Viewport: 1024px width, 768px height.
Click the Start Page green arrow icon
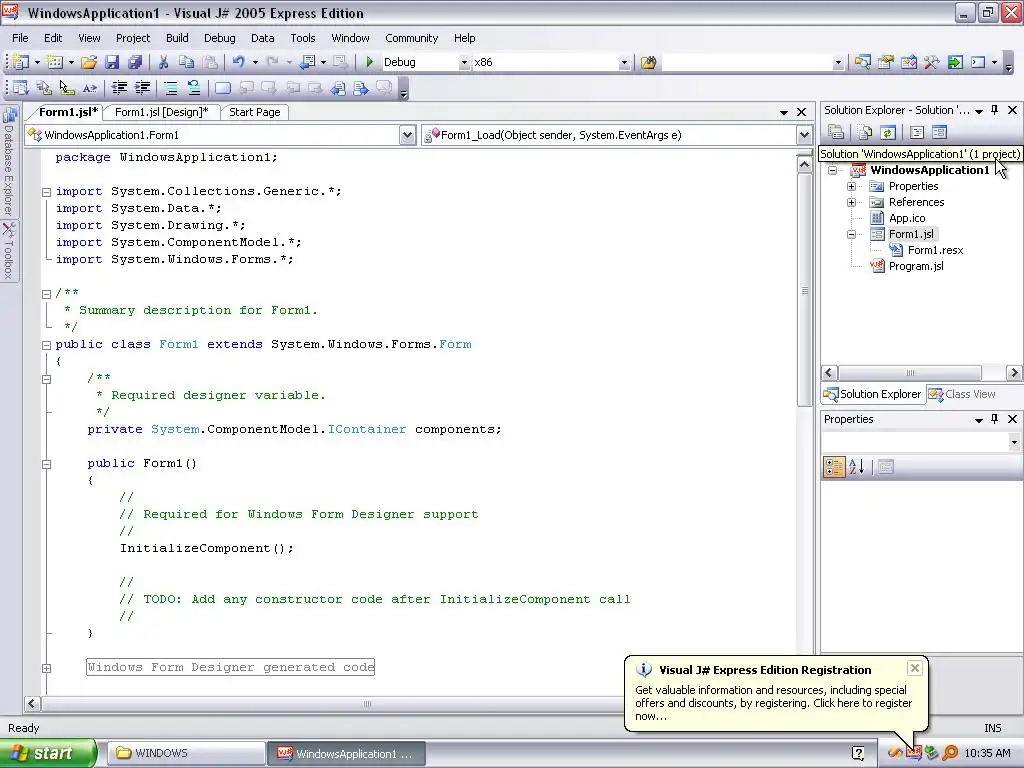point(955,62)
